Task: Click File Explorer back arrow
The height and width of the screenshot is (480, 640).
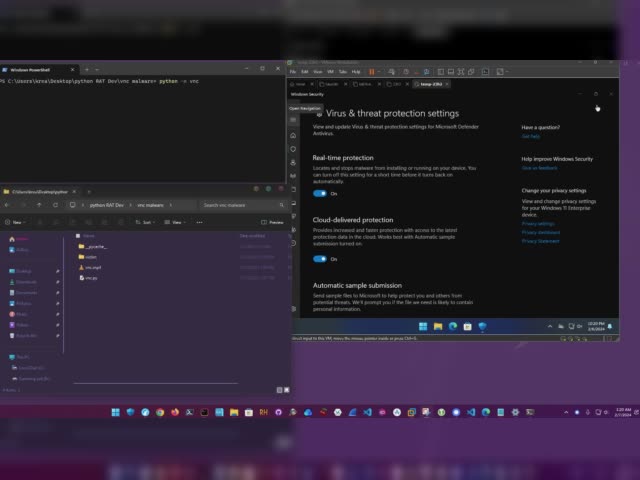Action: click(x=7, y=205)
